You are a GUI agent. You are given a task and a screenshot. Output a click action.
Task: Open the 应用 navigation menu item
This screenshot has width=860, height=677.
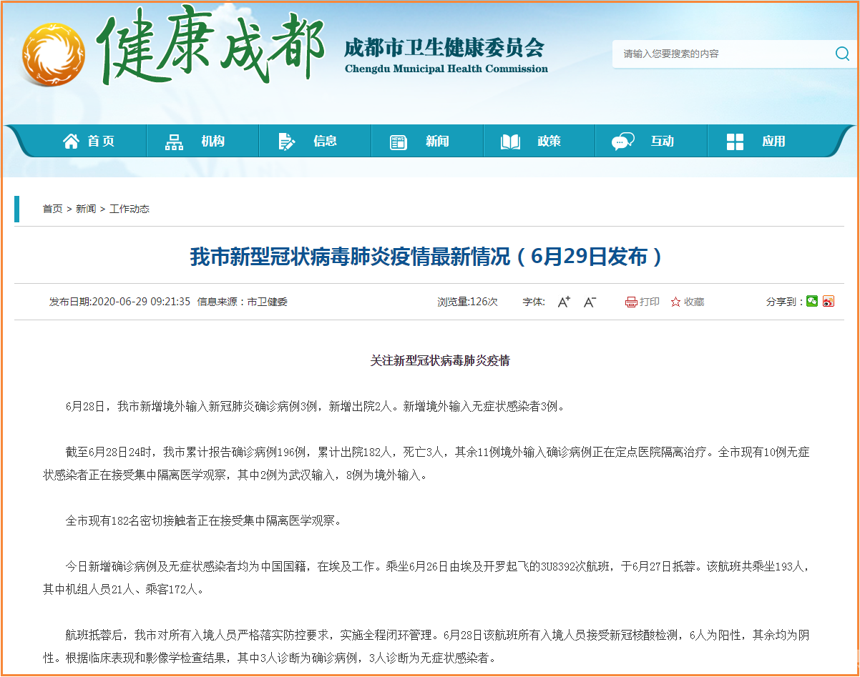(774, 141)
